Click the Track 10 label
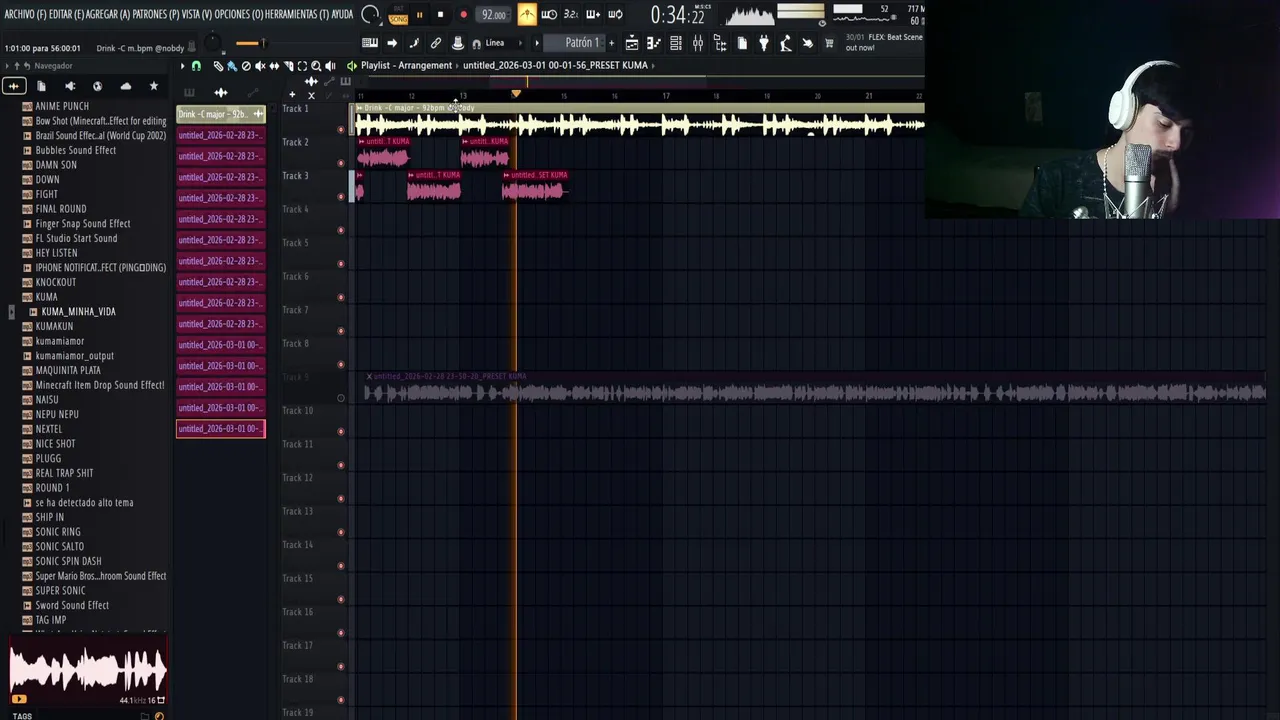 [297, 410]
